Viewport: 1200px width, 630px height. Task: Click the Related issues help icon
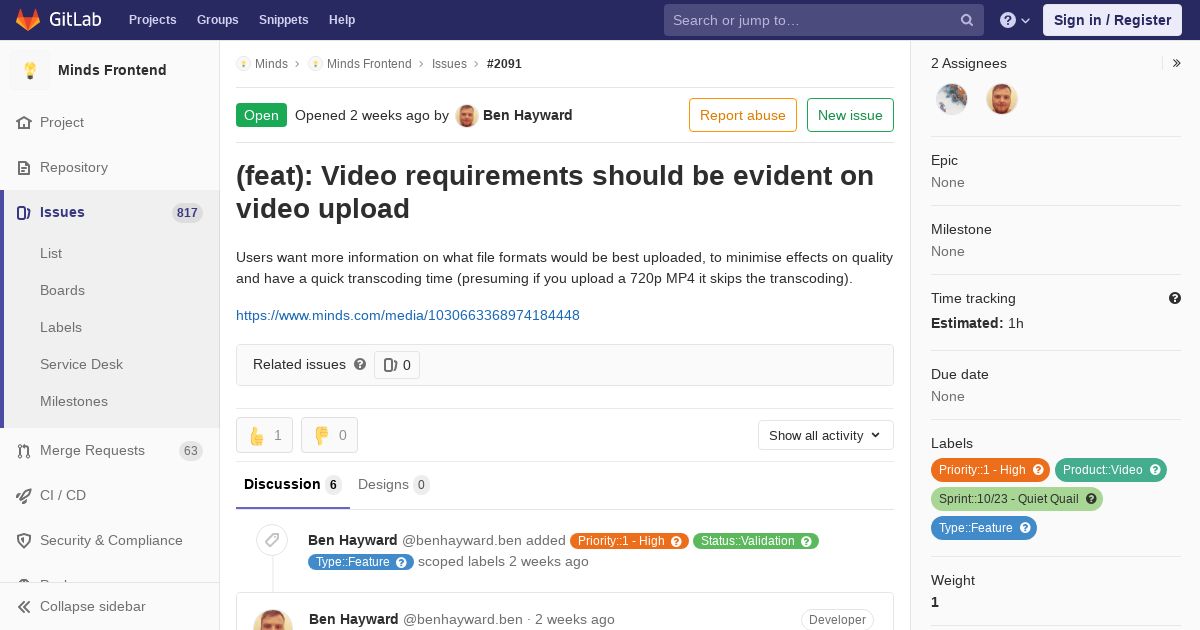click(360, 365)
